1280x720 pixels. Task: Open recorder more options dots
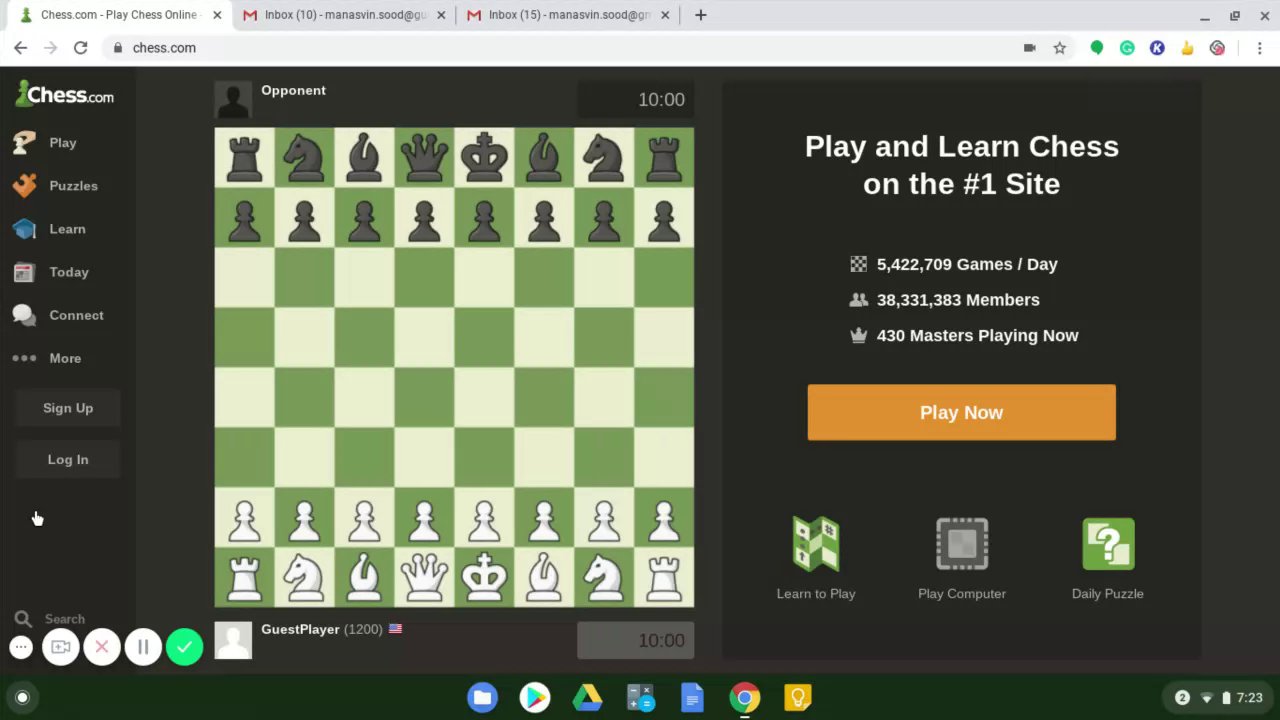tap(21, 647)
